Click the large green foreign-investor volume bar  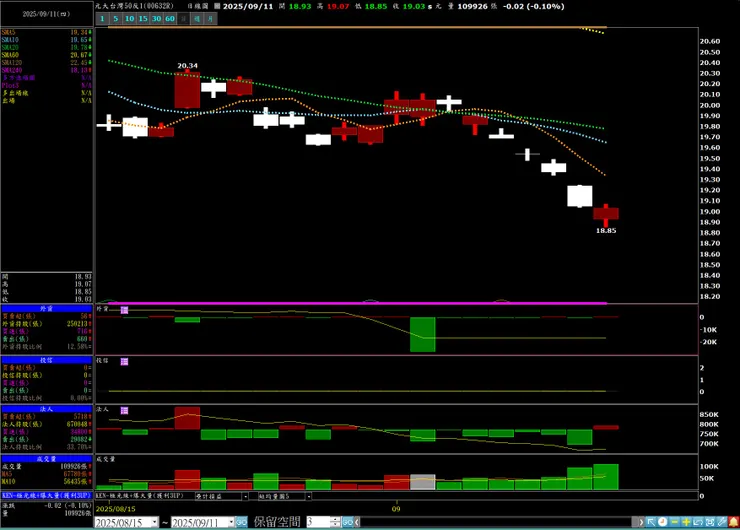pyautogui.click(x=422, y=335)
